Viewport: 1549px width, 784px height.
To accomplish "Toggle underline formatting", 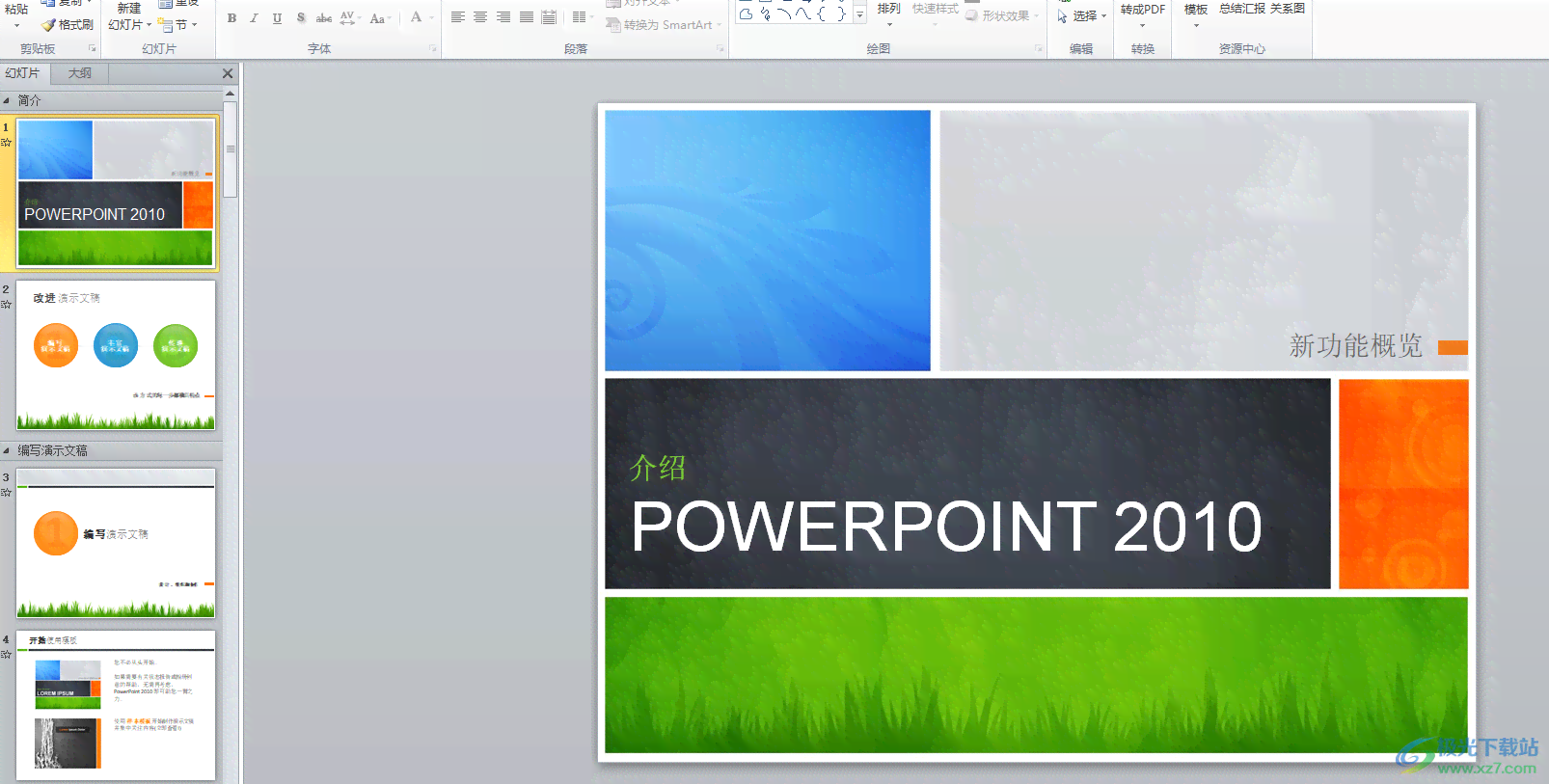I will (277, 17).
